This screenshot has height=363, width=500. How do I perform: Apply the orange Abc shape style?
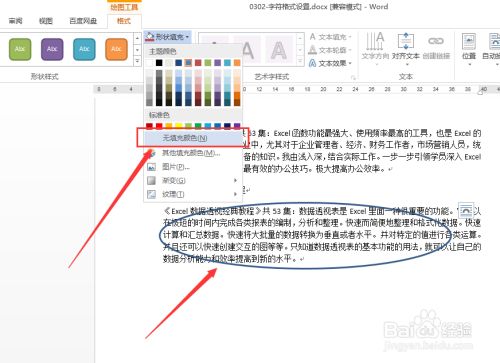tap(116, 49)
